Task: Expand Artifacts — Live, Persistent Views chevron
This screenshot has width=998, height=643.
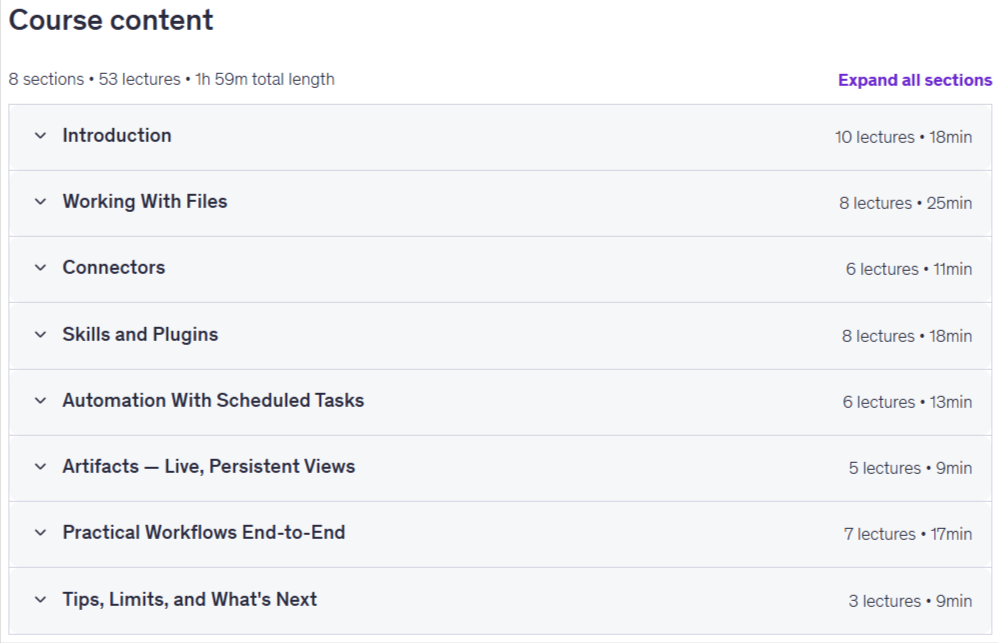Action: coord(40,467)
